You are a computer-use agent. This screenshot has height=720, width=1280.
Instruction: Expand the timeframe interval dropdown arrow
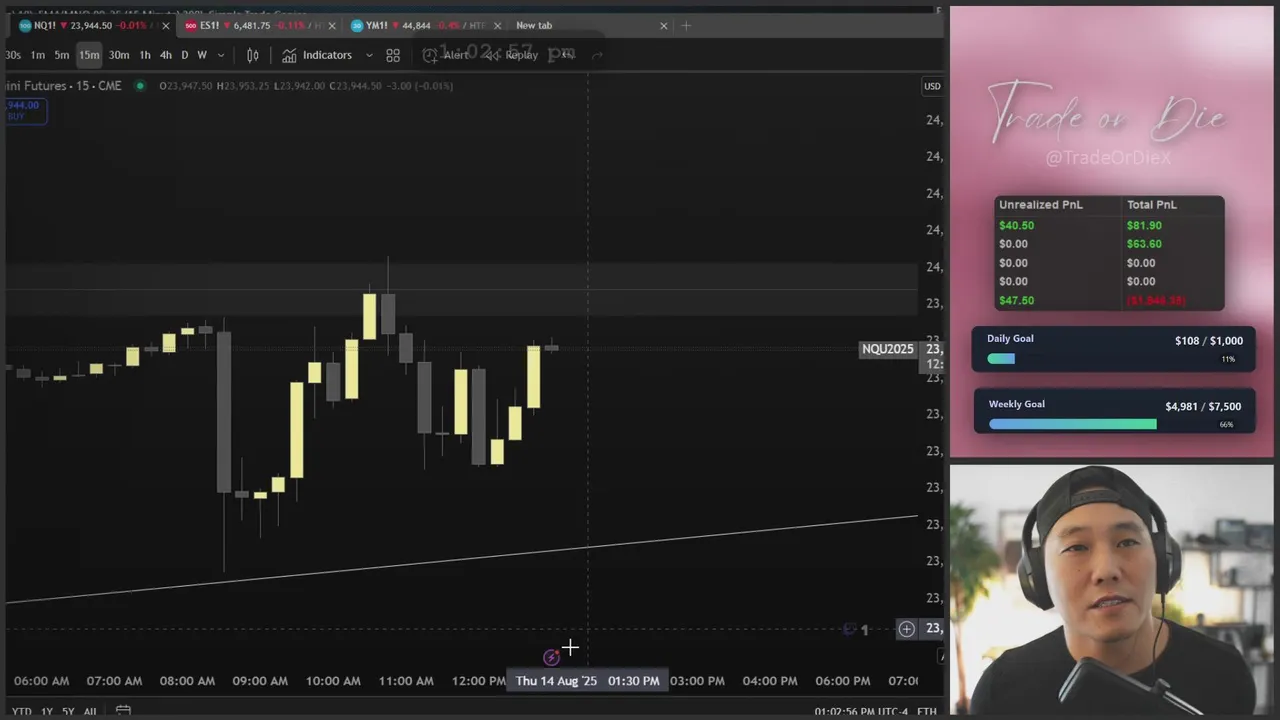point(221,55)
